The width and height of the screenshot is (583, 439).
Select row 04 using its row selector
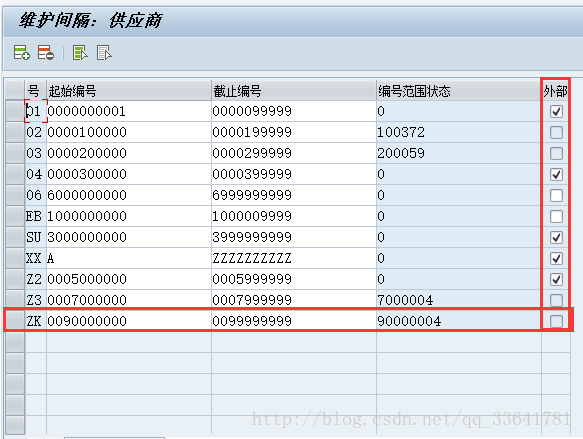[x=15, y=174]
